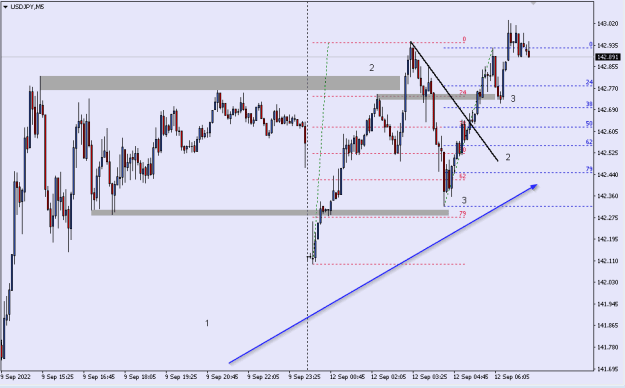Open the USDJPY,M5 chart dropdown triangle
The image size is (625, 388).
click(5, 7)
